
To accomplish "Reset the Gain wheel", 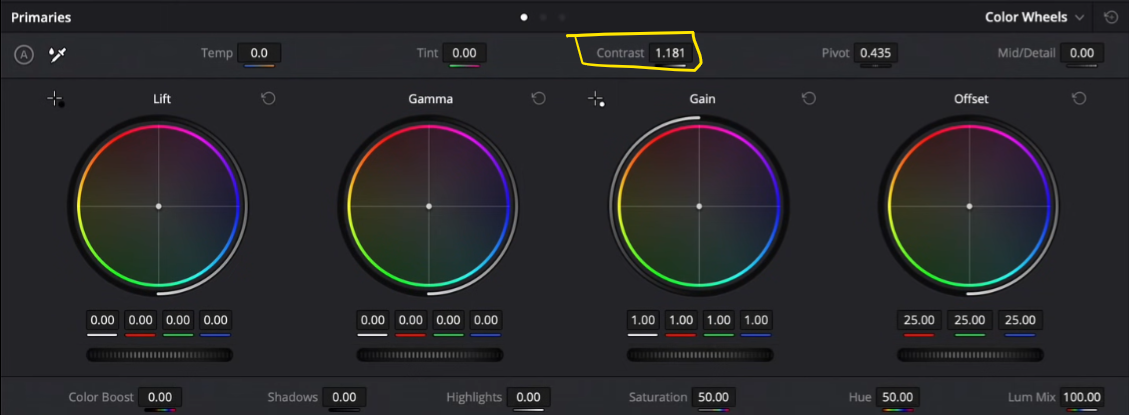I will [x=809, y=99].
